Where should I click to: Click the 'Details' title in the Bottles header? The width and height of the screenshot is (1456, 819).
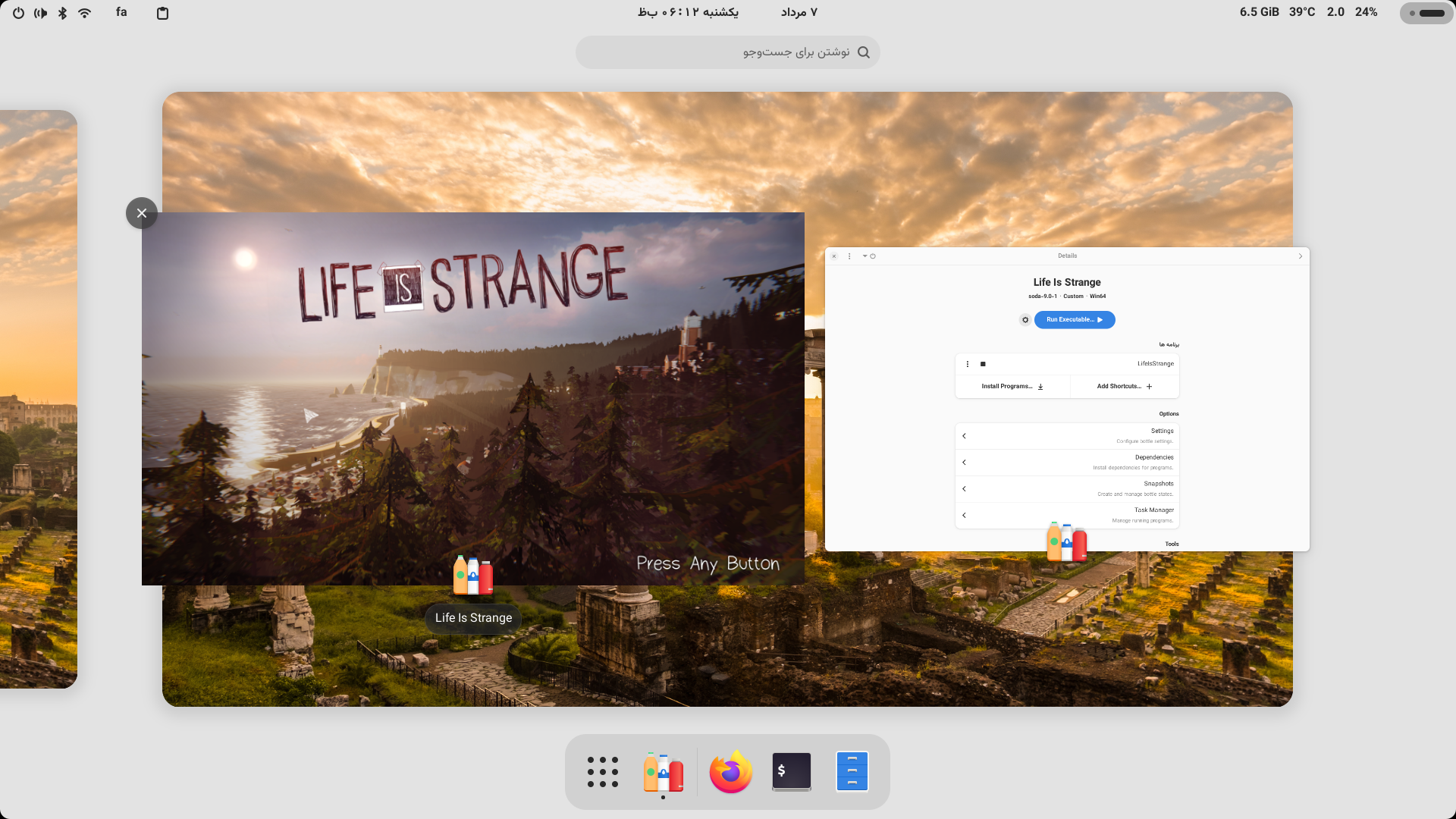pyautogui.click(x=1067, y=256)
